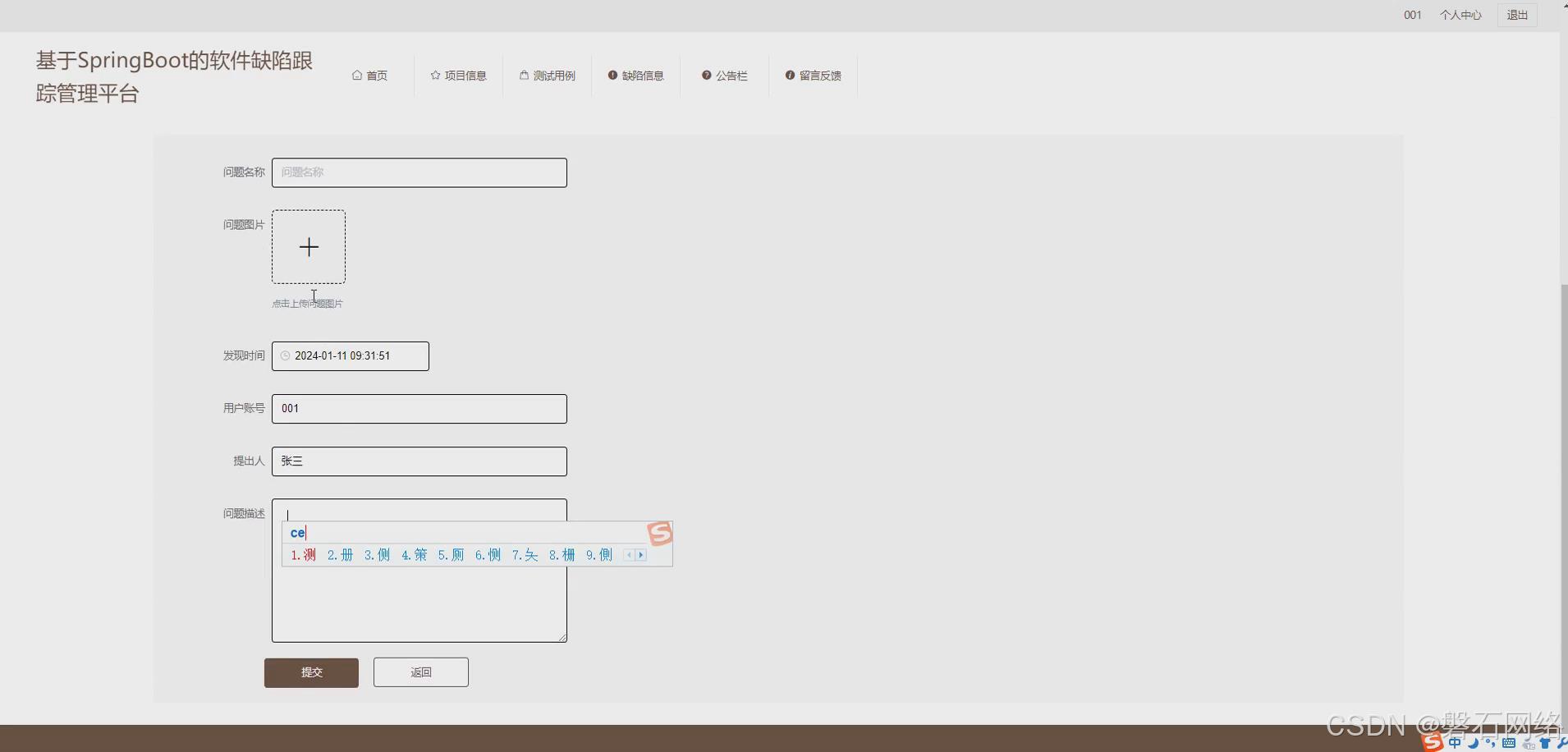This screenshot has width=1568, height=752.
Task: Open the 个人中心 menu item
Action: tap(1460, 15)
